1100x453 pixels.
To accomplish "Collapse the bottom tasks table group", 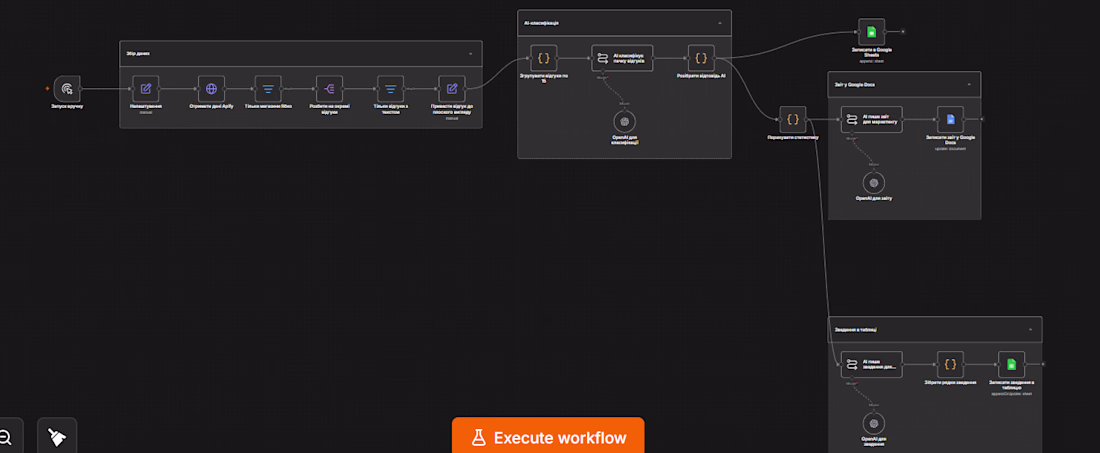I will tap(1031, 329).
